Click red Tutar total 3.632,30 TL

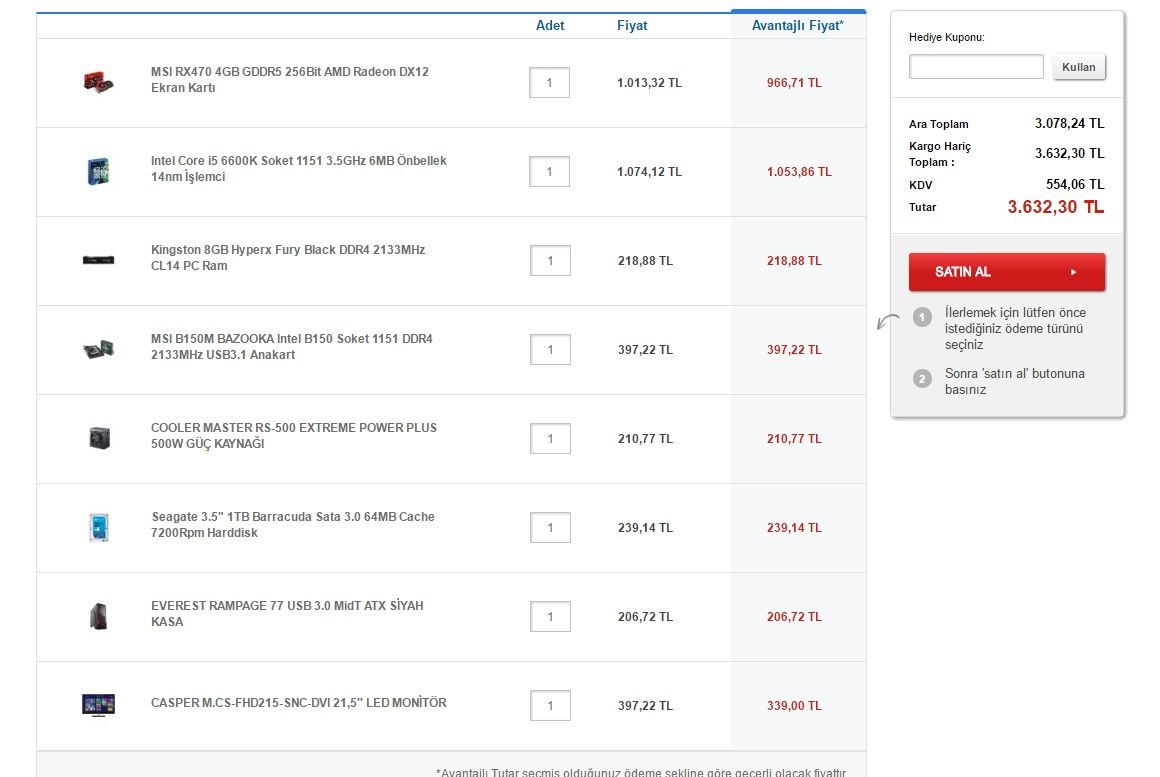coord(1056,207)
